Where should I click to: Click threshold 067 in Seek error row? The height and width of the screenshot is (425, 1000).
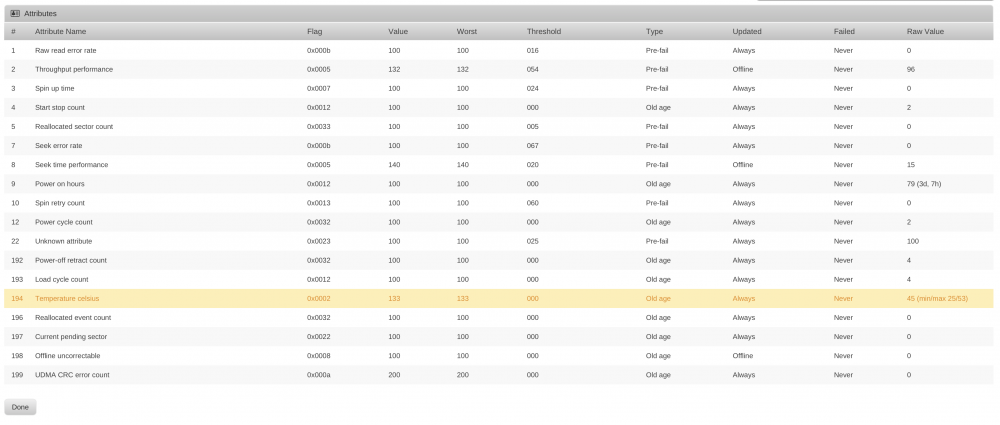coord(533,146)
